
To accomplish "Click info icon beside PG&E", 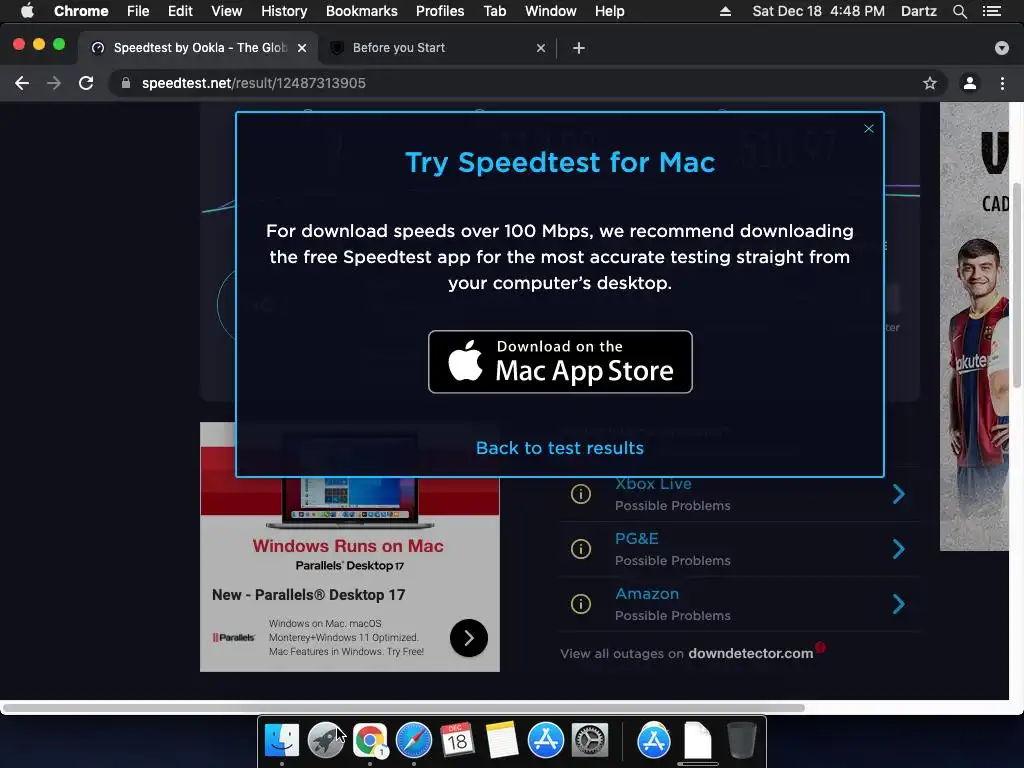I will 581,549.
